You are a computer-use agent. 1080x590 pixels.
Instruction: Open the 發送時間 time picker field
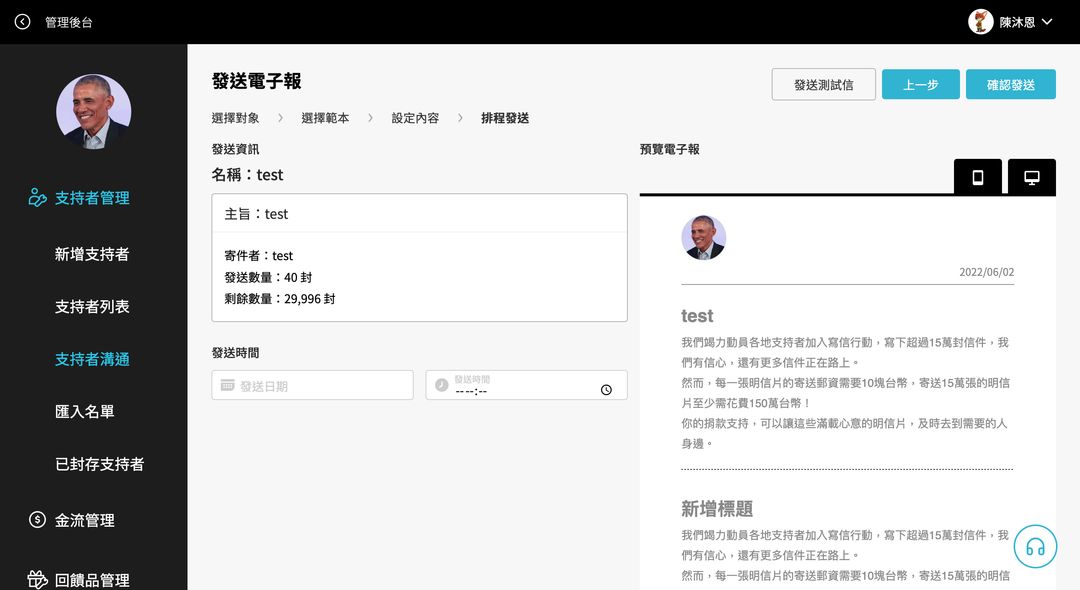(x=526, y=386)
